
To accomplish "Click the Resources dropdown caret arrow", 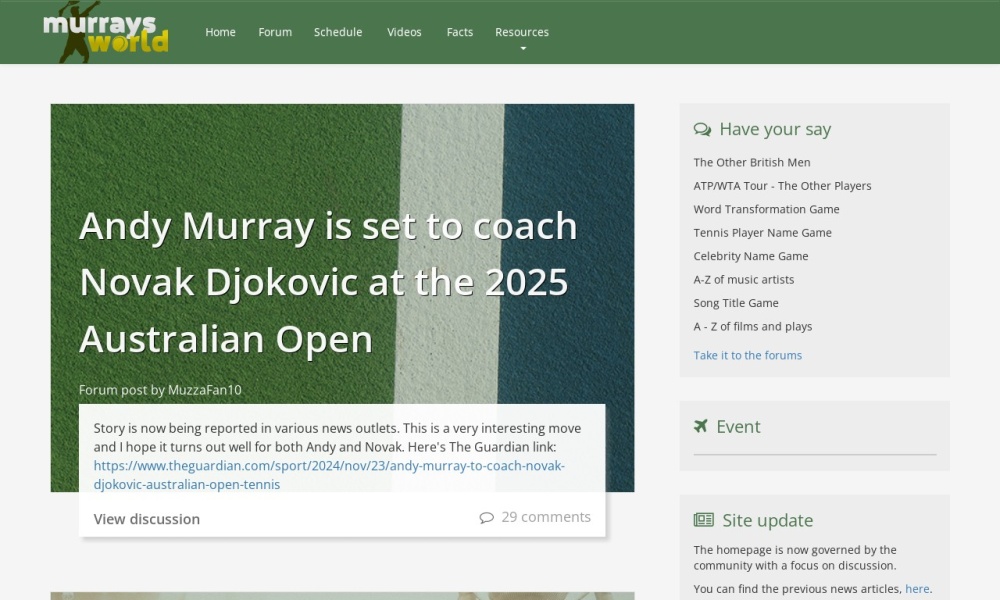I will coord(523,48).
